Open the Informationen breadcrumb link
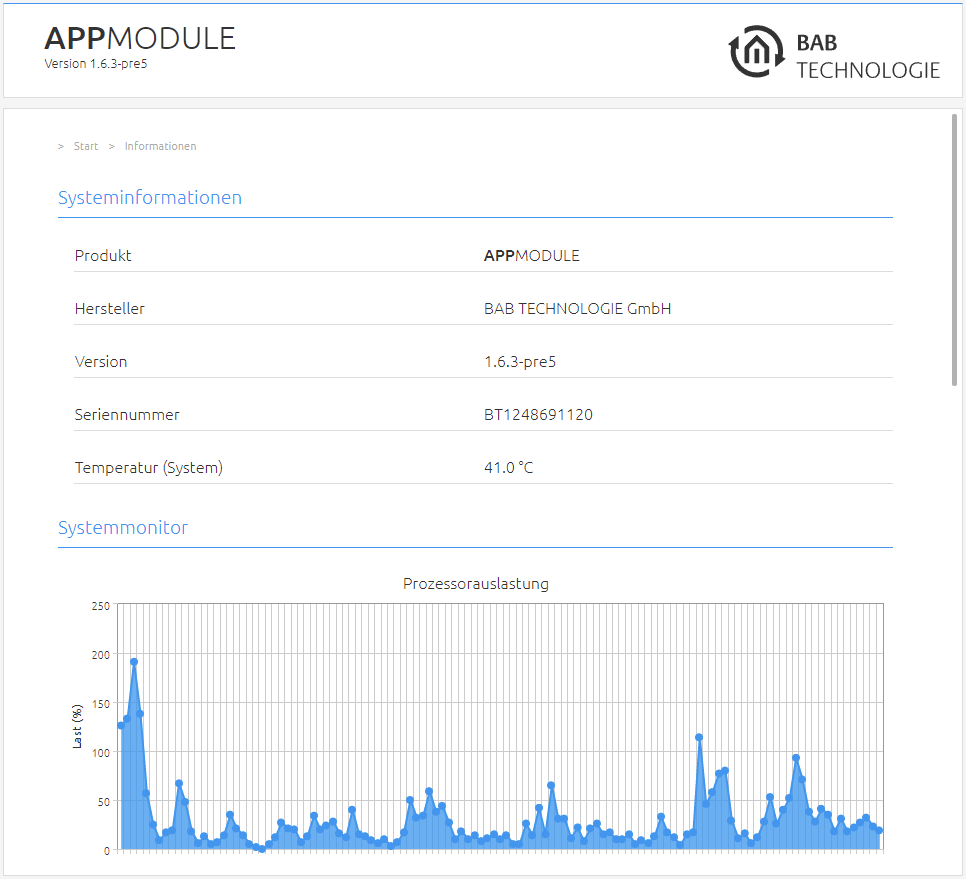This screenshot has width=966, height=879. [x=160, y=146]
